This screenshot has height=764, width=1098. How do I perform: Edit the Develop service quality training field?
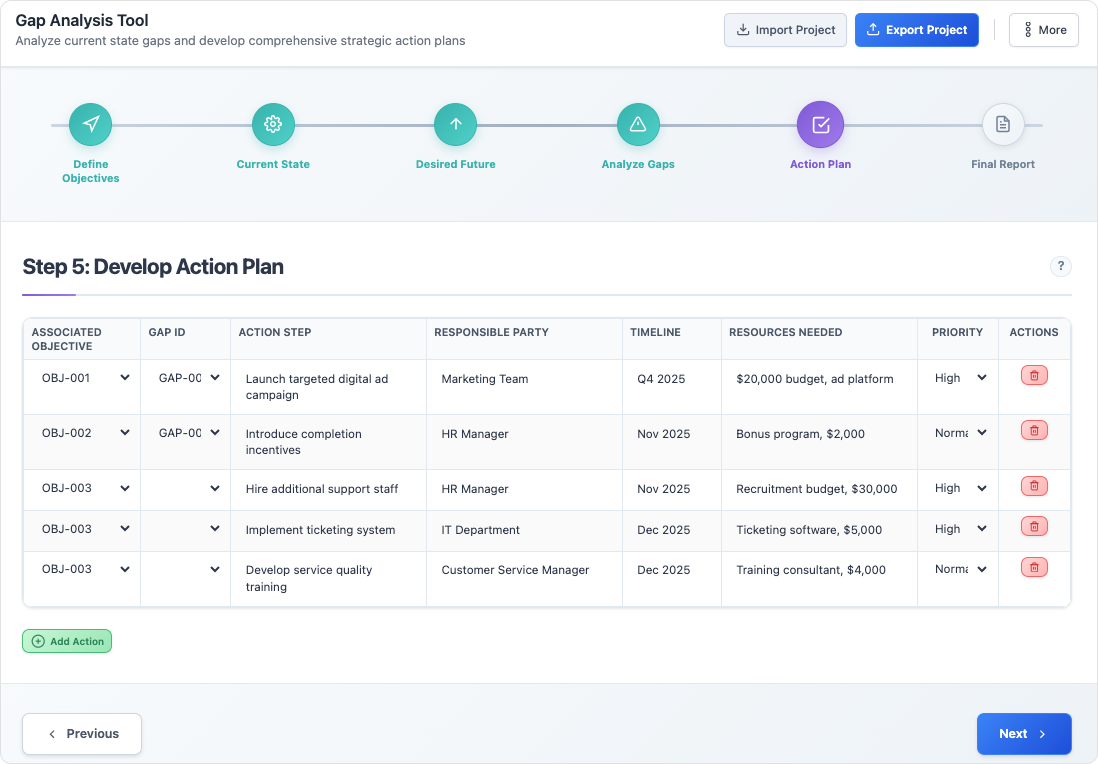(328, 578)
